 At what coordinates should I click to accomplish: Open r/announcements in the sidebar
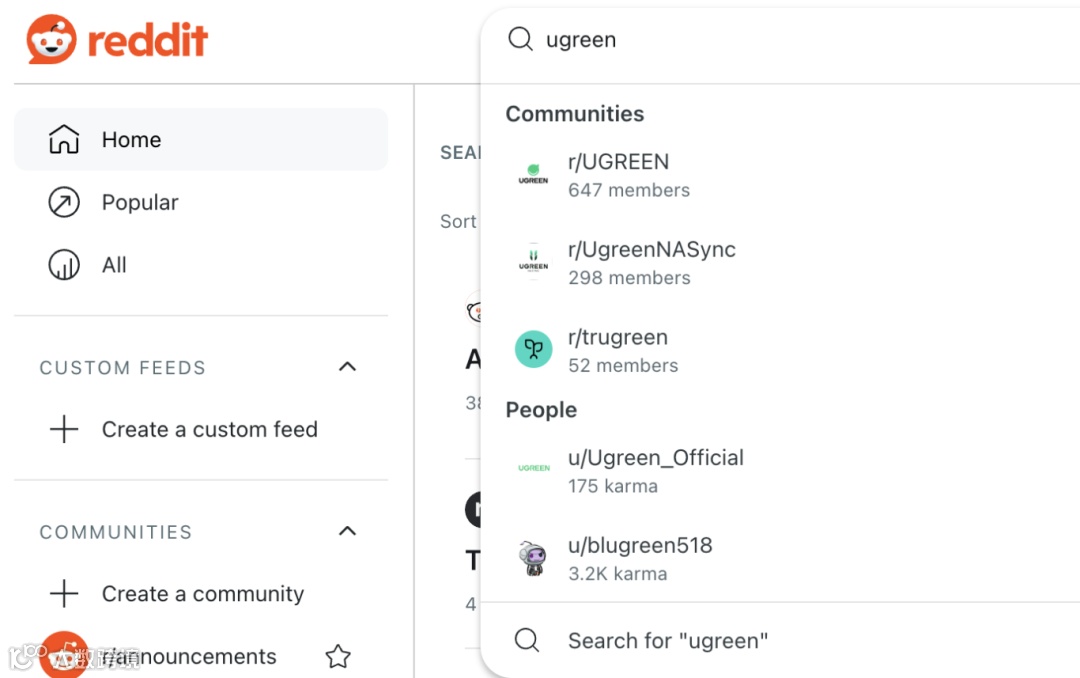click(190, 657)
